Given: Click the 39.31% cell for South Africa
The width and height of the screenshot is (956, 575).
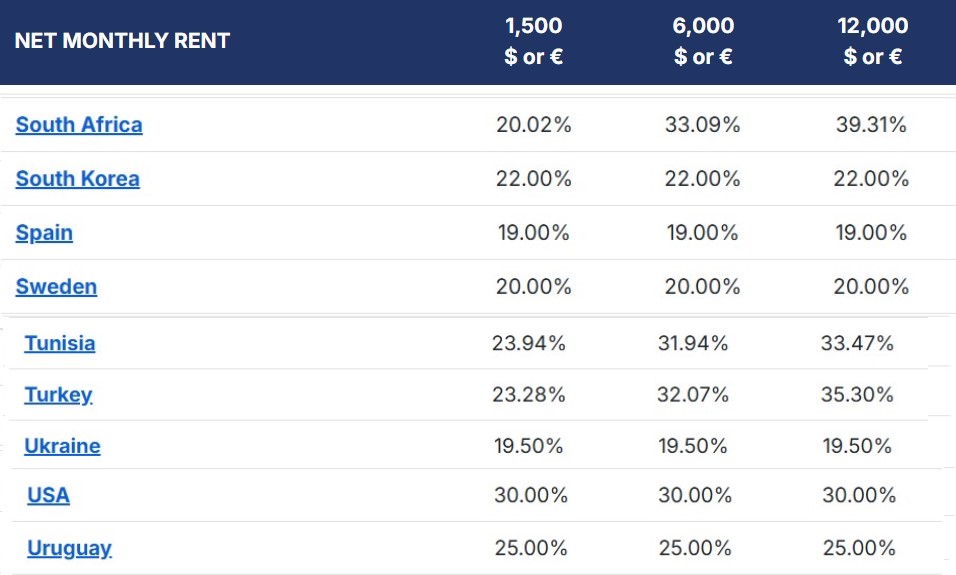Looking at the screenshot, I should pyautogui.click(x=871, y=125).
